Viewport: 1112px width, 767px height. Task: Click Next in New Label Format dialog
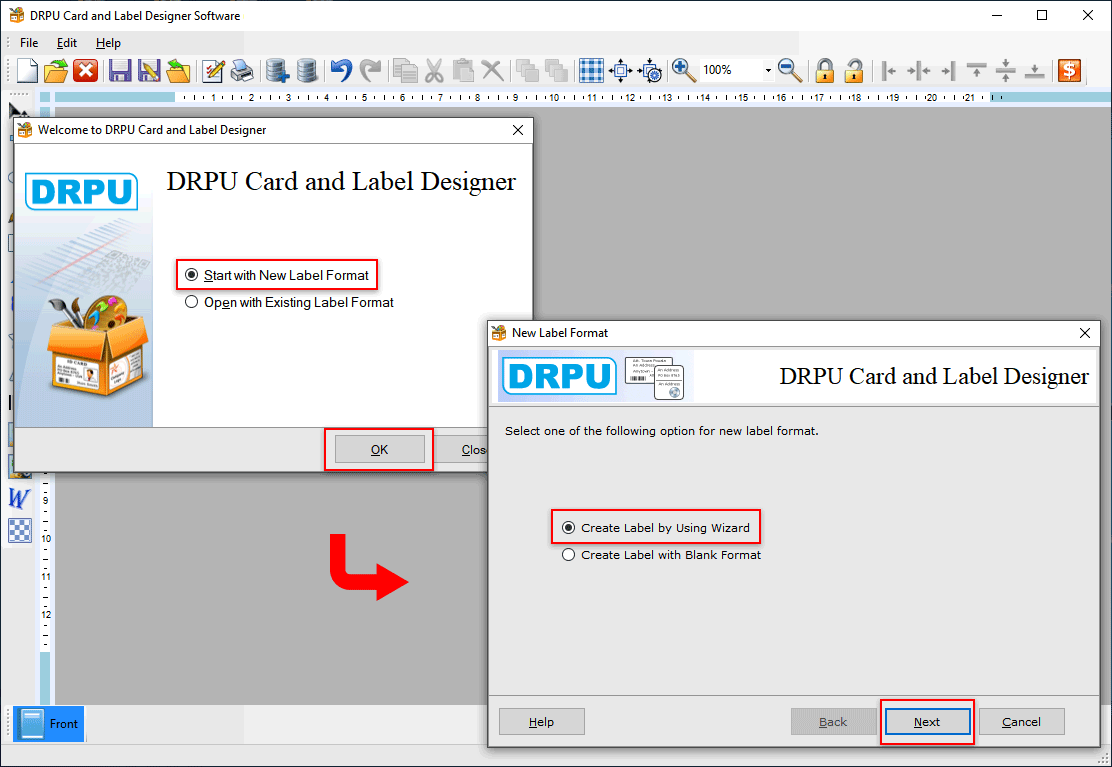point(927,722)
